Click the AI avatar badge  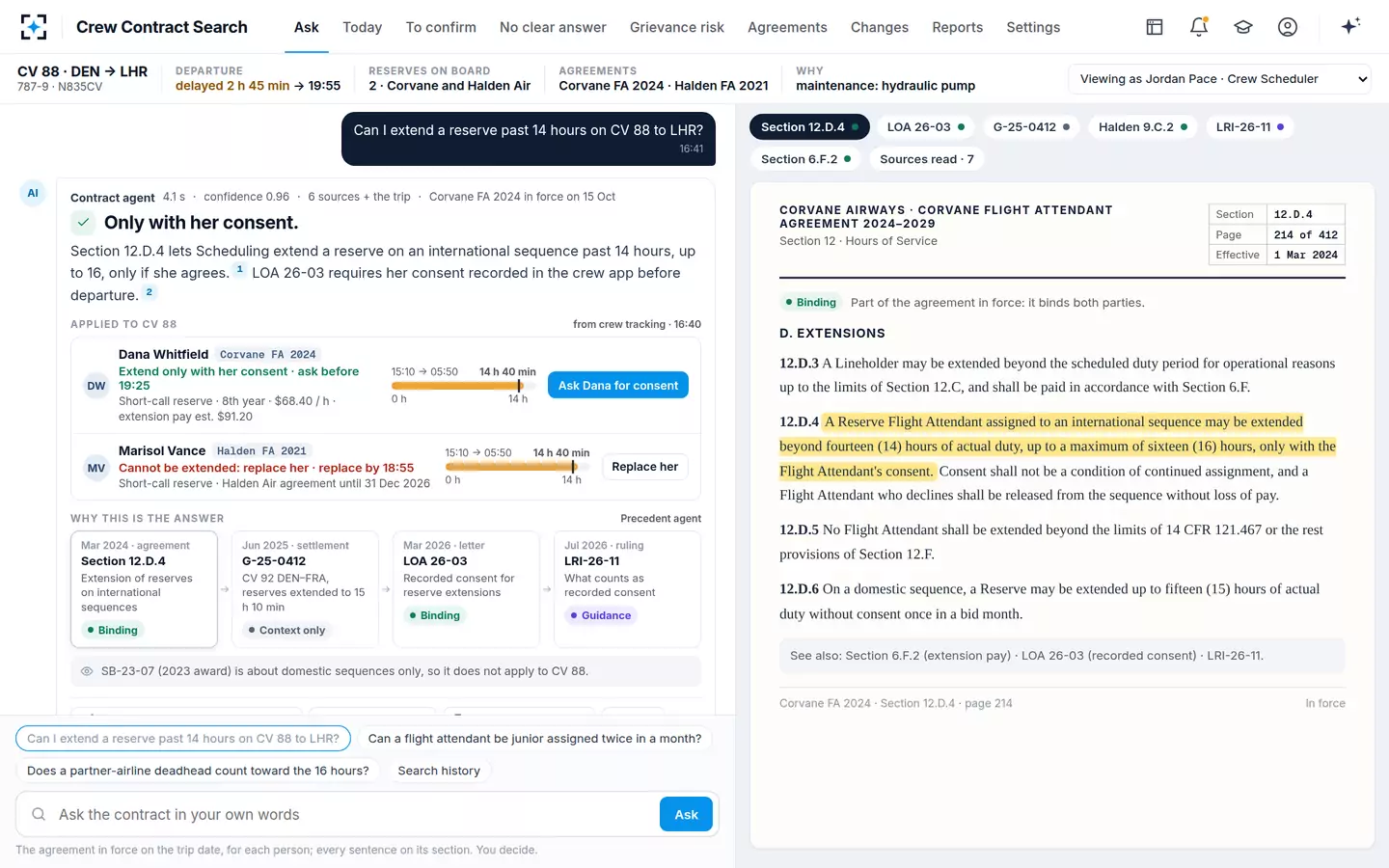click(33, 193)
